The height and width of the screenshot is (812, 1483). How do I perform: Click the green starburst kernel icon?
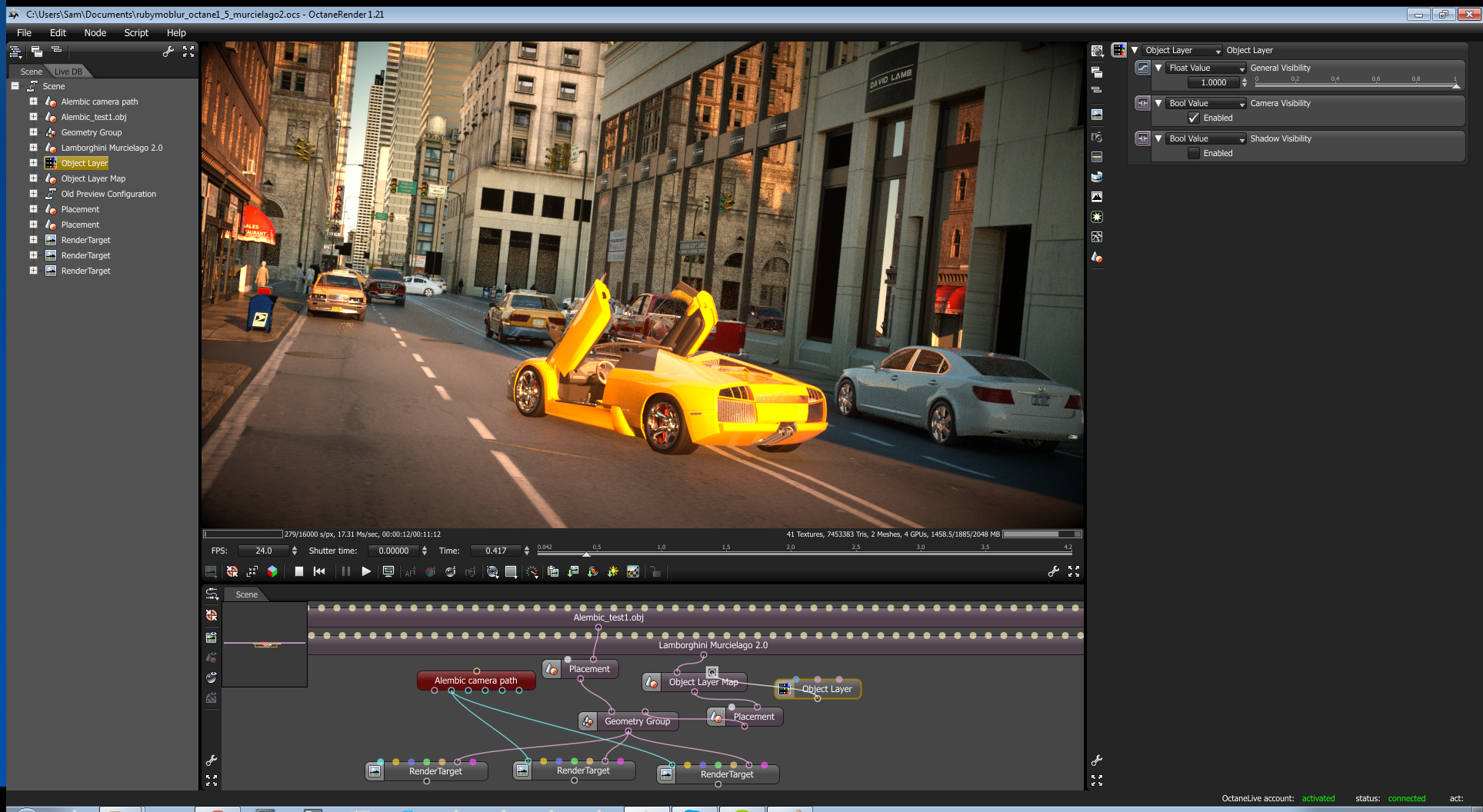pyautogui.click(x=1097, y=217)
